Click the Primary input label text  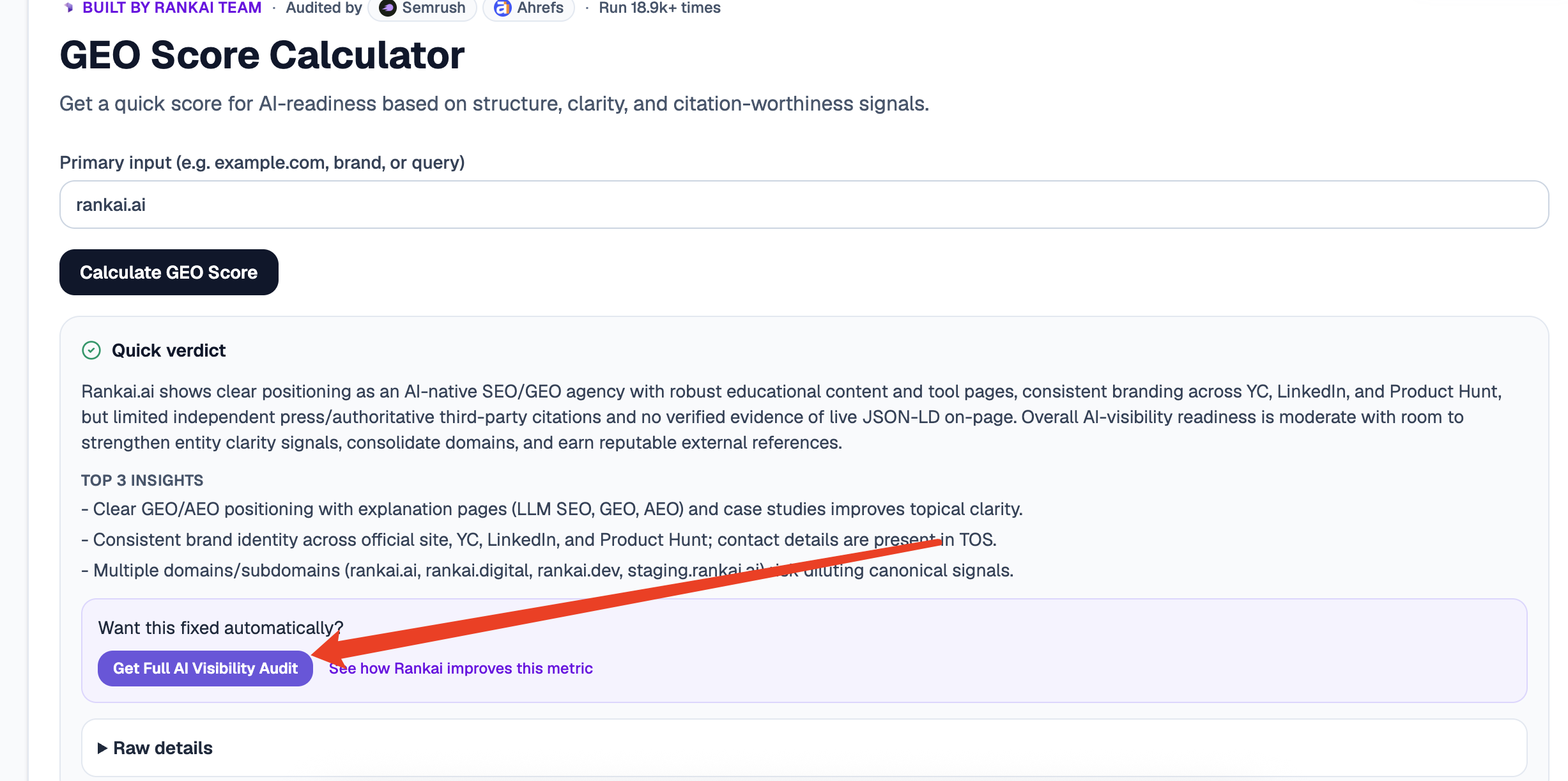click(262, 162)
